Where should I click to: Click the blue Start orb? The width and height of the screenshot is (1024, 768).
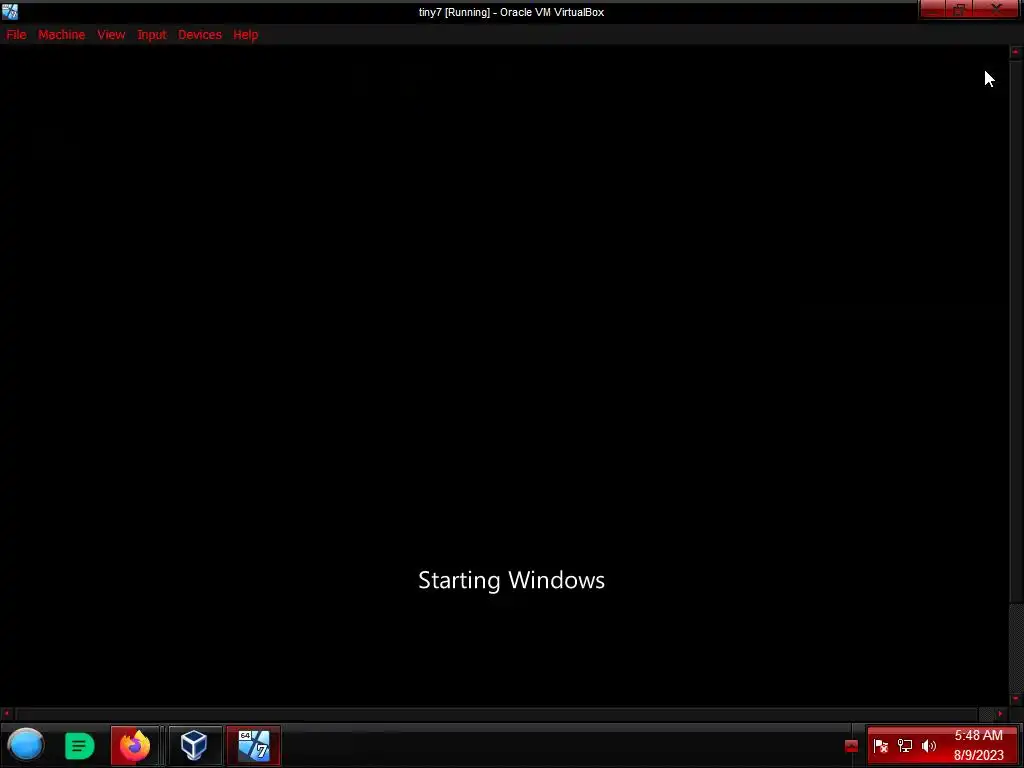pyautogui.click(x=25, y=745)
